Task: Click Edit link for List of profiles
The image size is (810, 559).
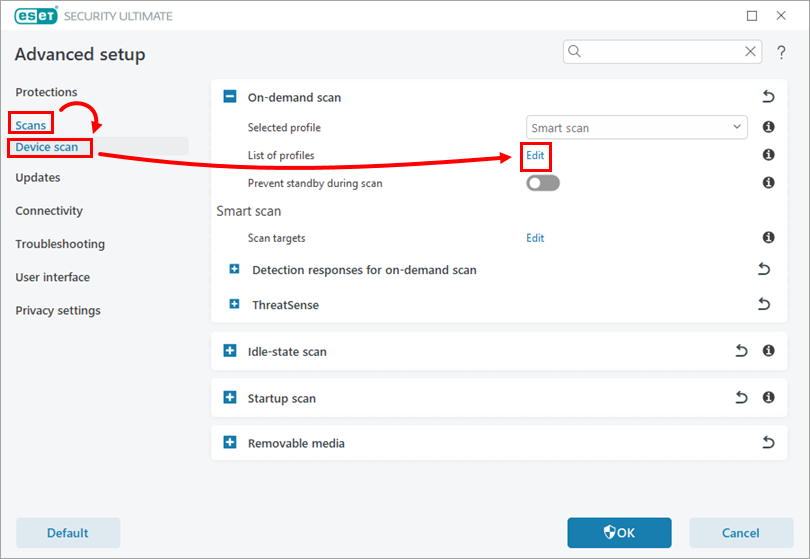Action: 535,156
